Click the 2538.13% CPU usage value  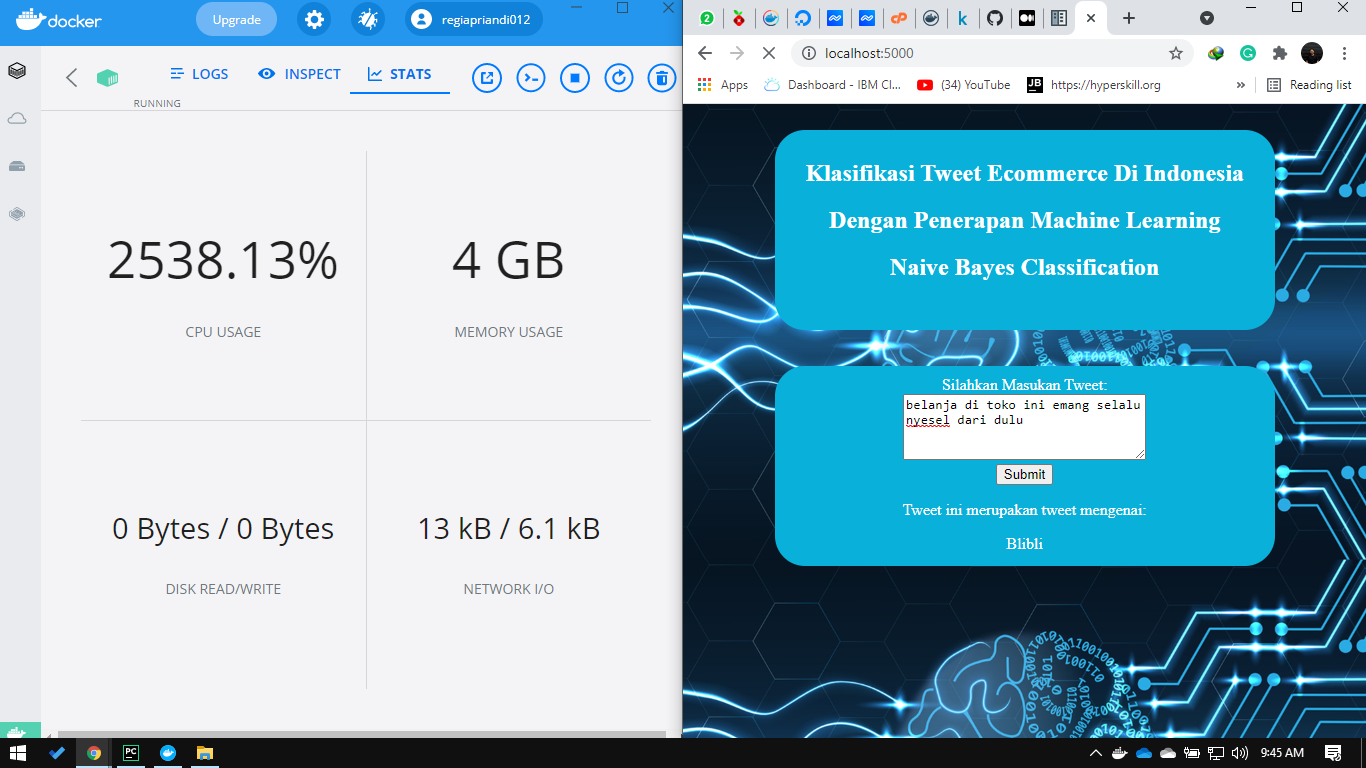tap(223, 260)
